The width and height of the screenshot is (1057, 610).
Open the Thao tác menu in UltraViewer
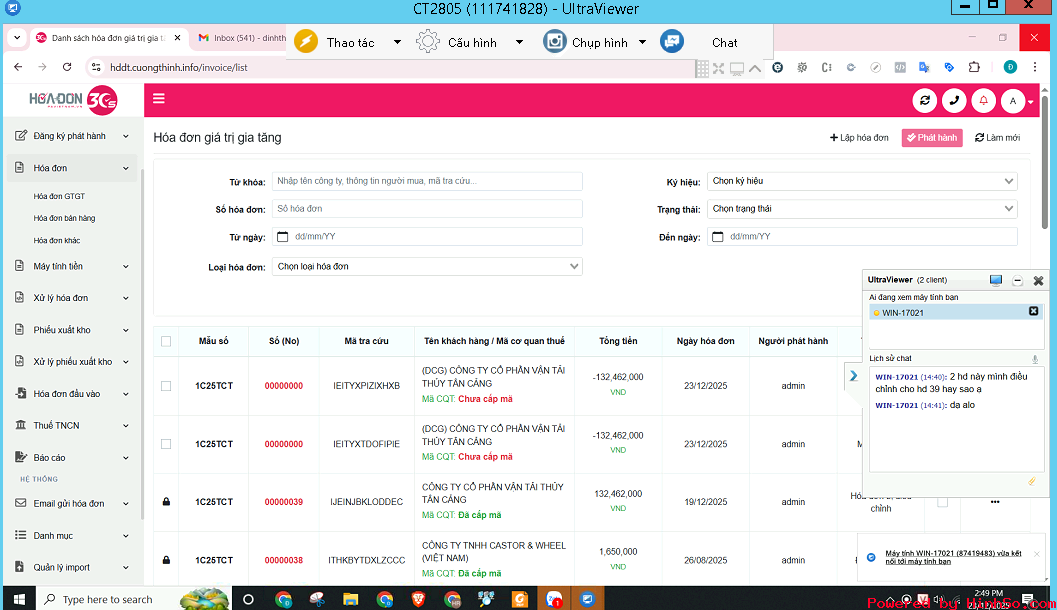click(x=350, y=43)
